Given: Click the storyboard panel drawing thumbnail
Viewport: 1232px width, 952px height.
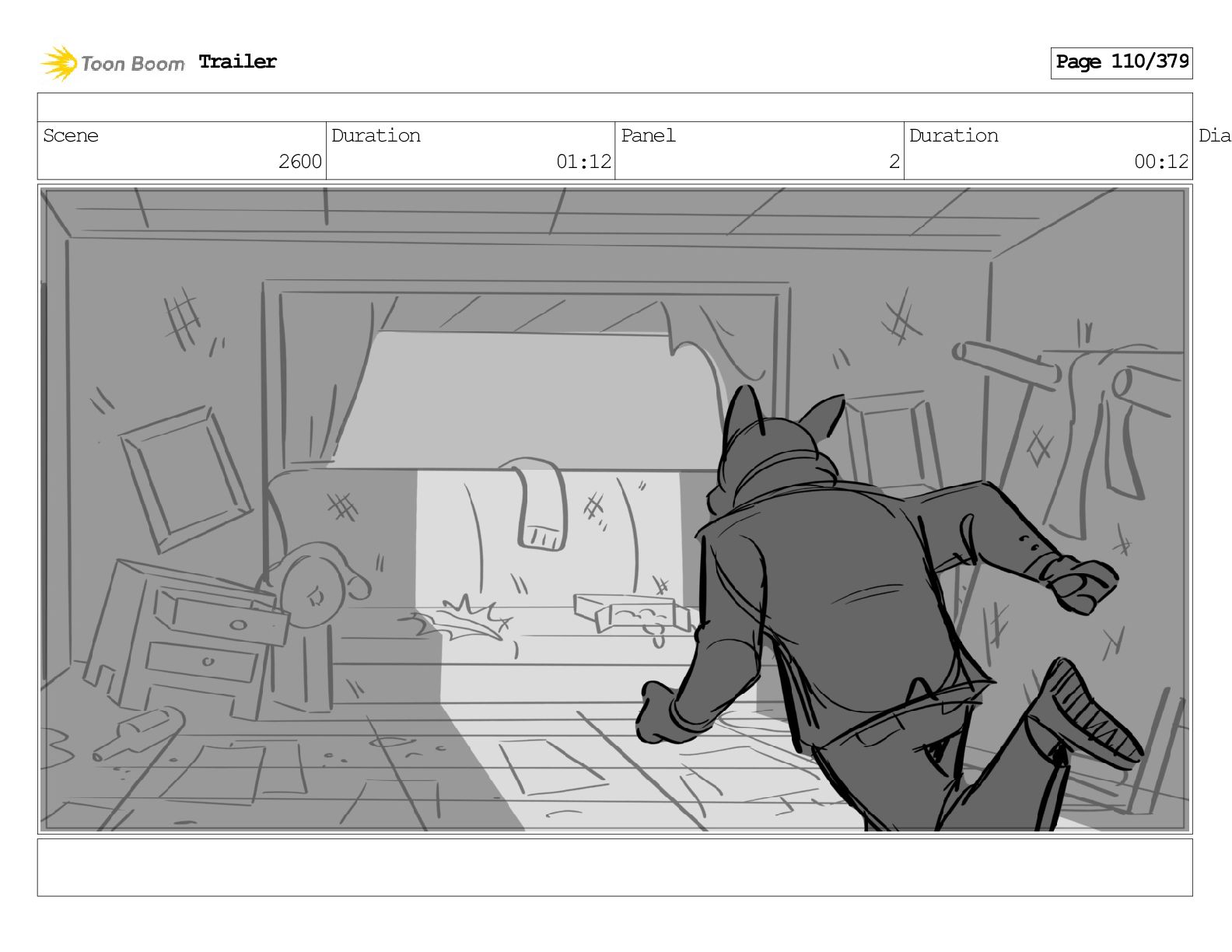Looking at the screenshot, I should pos(614,509).
